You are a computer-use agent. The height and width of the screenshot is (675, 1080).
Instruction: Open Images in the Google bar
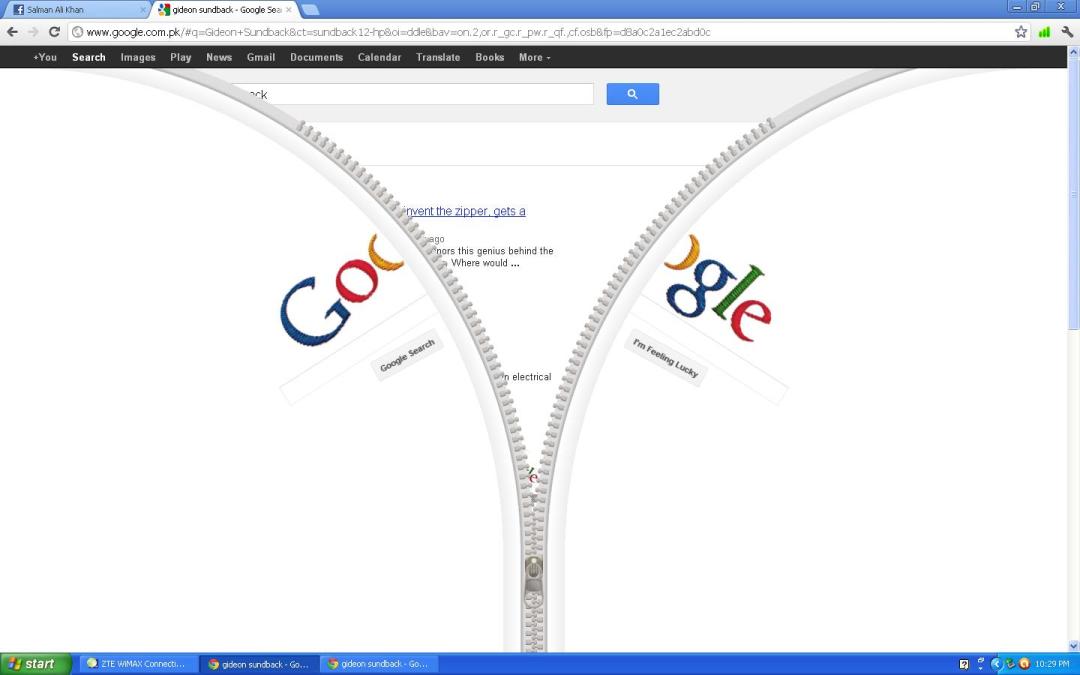138,57
